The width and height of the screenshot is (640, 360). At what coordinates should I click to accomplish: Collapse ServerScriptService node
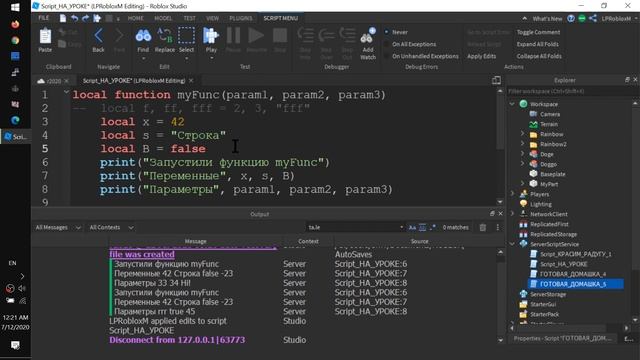point(512,244)
